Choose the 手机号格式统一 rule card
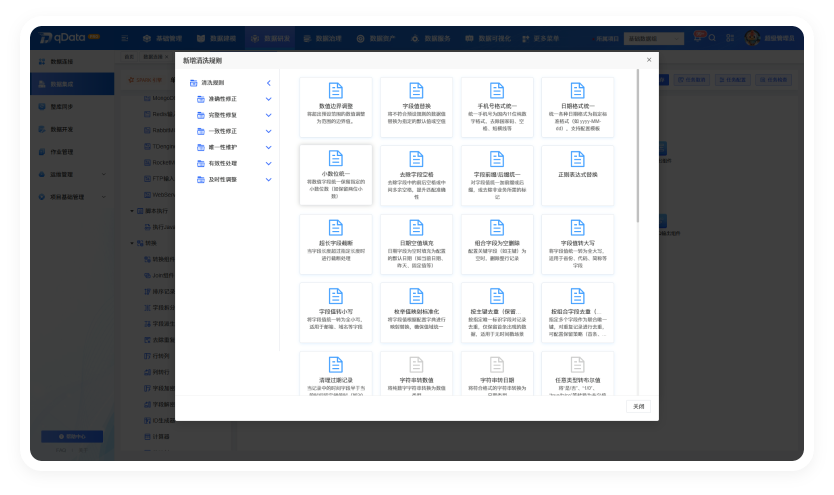 pos(497,107)
